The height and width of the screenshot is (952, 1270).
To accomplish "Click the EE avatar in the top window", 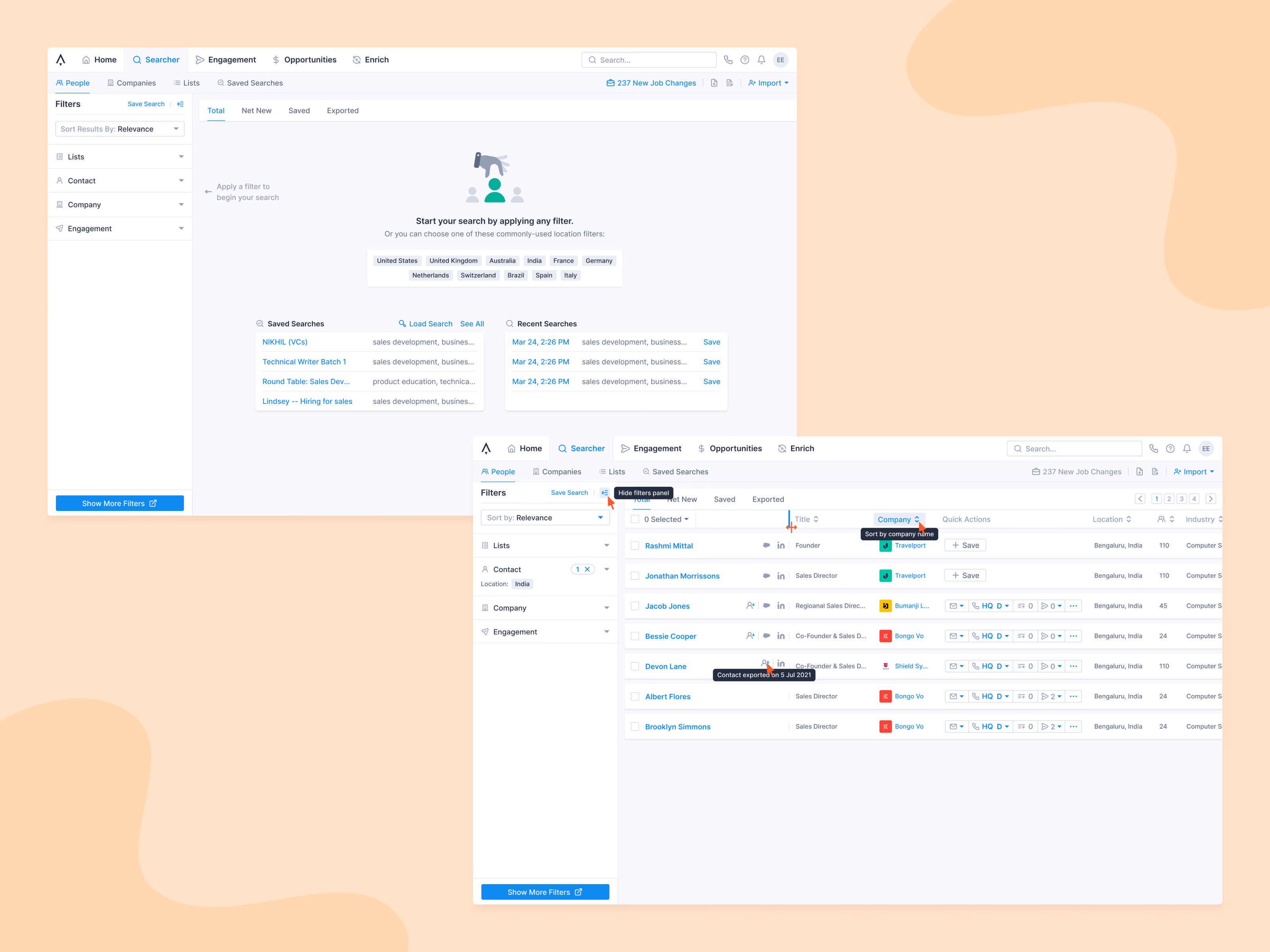I will (780, 59).
